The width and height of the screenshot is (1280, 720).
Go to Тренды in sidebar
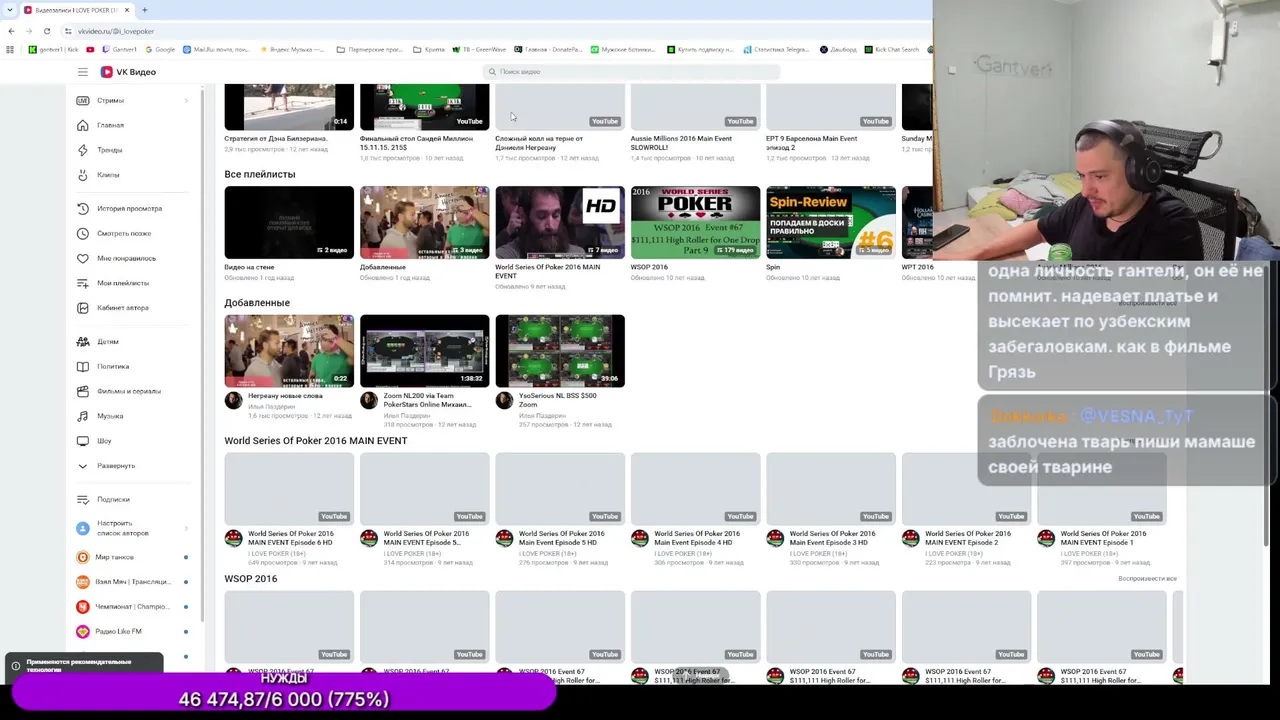point(109,150)
